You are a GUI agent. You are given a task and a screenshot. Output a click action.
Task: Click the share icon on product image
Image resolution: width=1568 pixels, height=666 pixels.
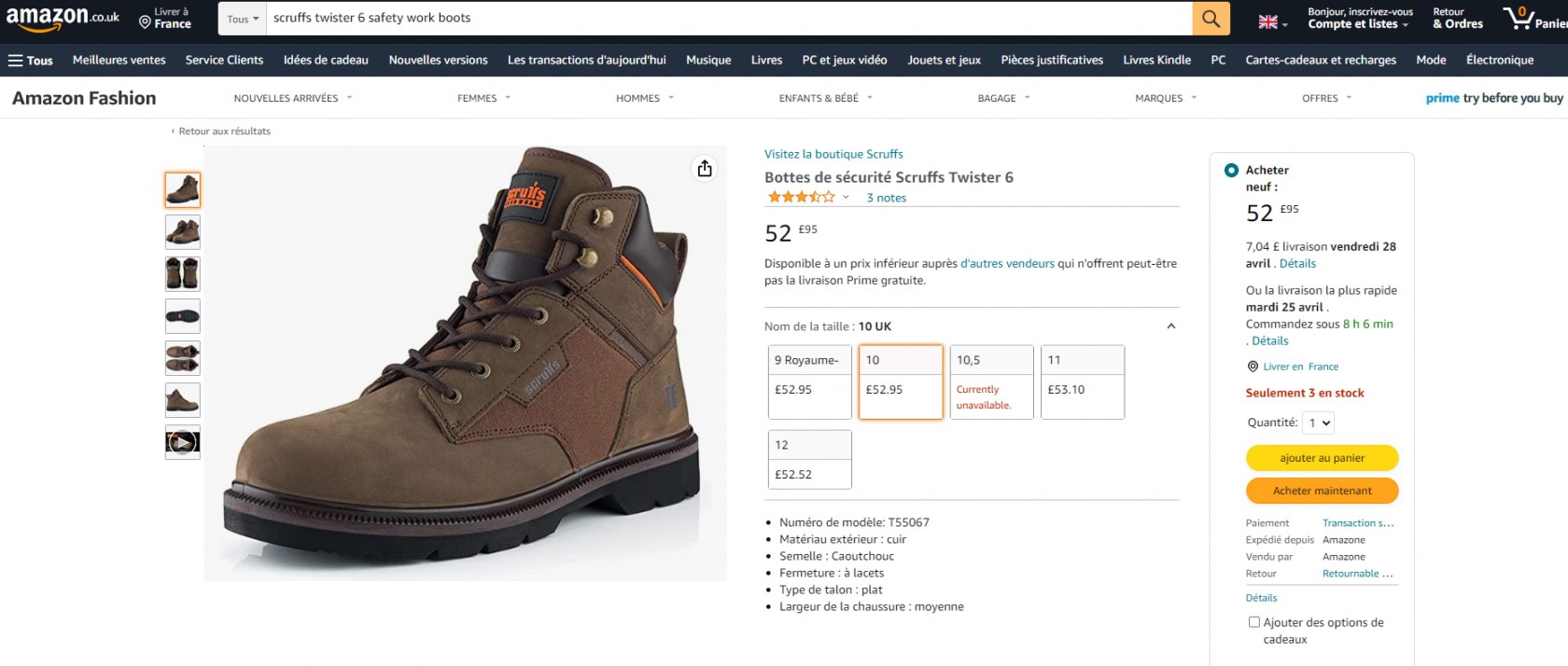point(705,168)
